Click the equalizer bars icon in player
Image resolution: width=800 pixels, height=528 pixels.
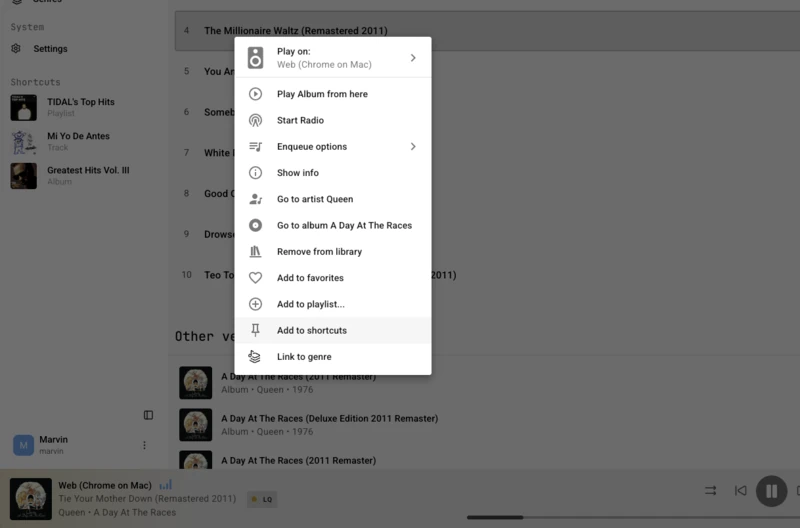pyautogui.click(x=166, y=485)
